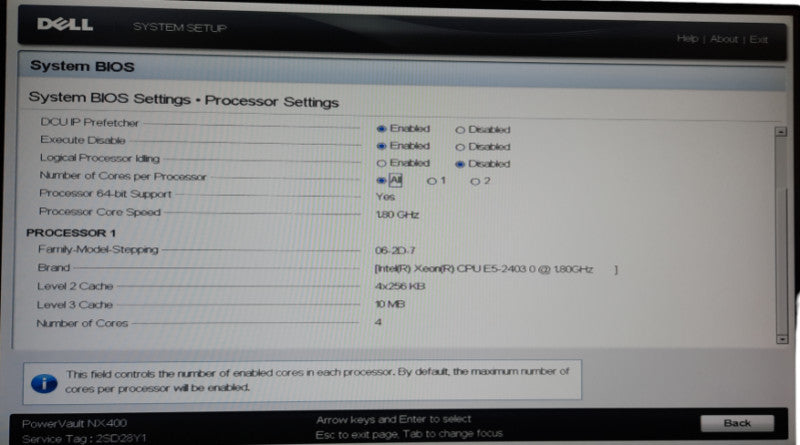Click the Level 2 Cache label
Image resolution: width=800 pixels, height=445 pixels.
(75, 286)
